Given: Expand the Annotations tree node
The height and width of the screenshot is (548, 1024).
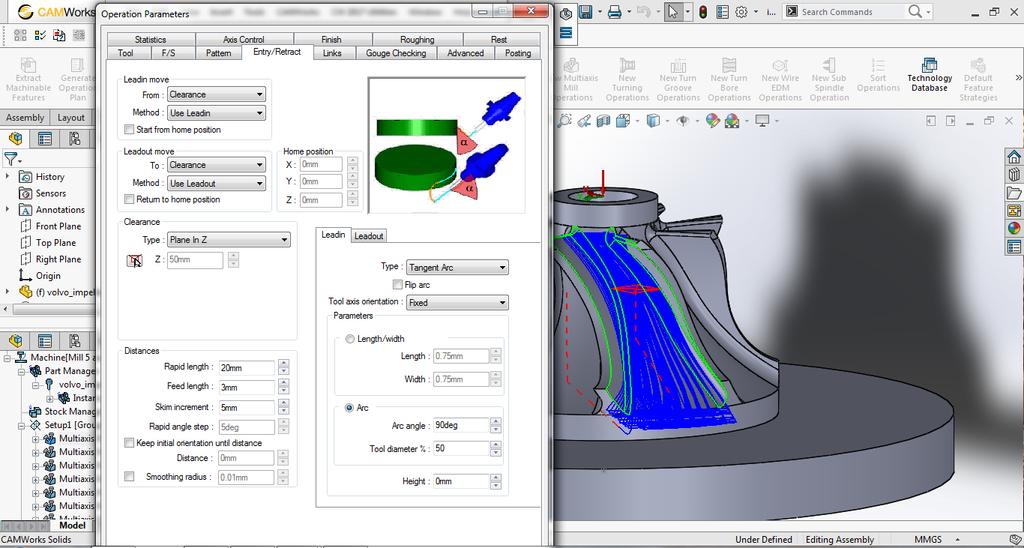Looking at the screenshot, I should [7, 209].
